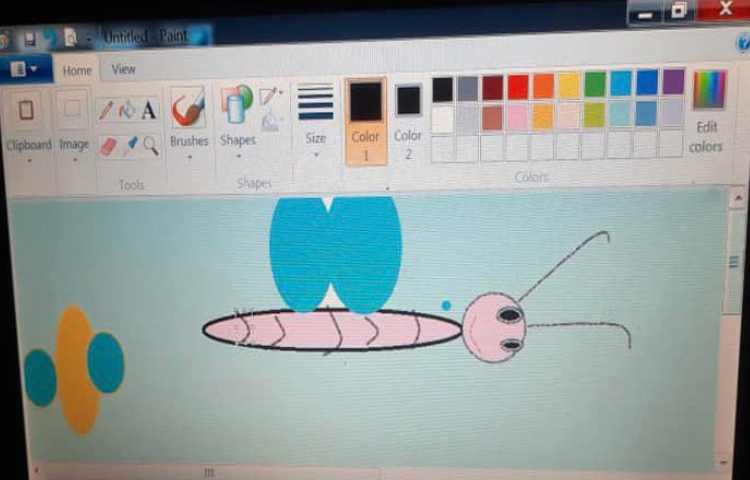Pick the indigo blue color swatch
Viewport: 750px width, 480px height.
(x=647, y=82)
